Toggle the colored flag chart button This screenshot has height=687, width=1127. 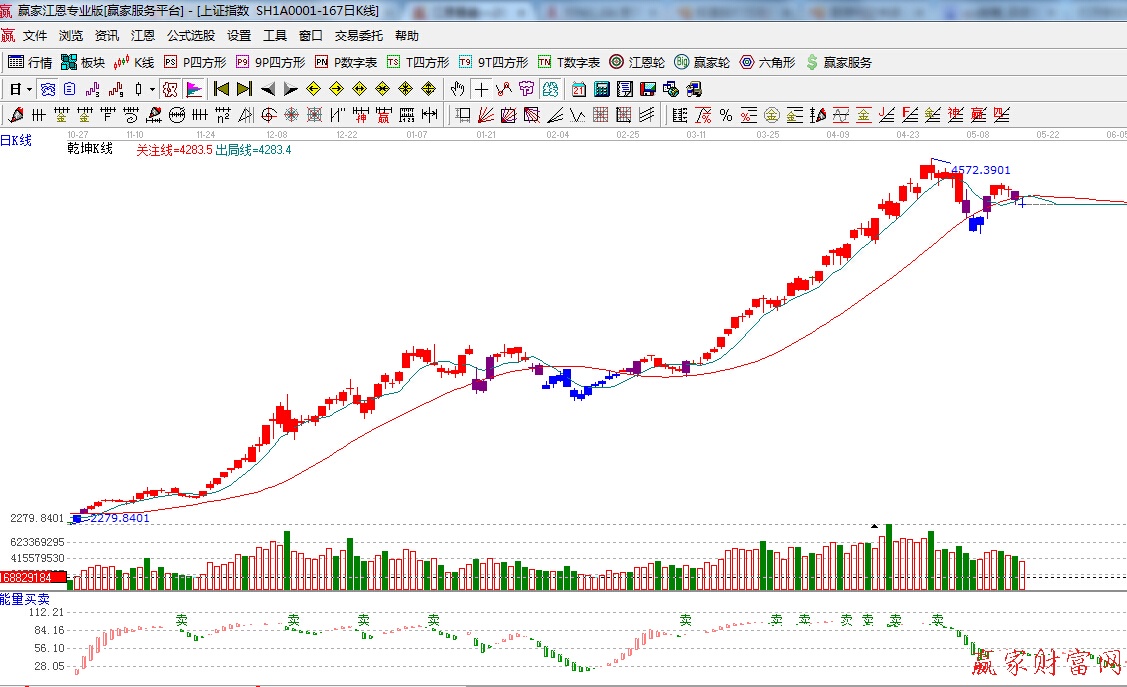pyautogui.click(x=193, y=89)
